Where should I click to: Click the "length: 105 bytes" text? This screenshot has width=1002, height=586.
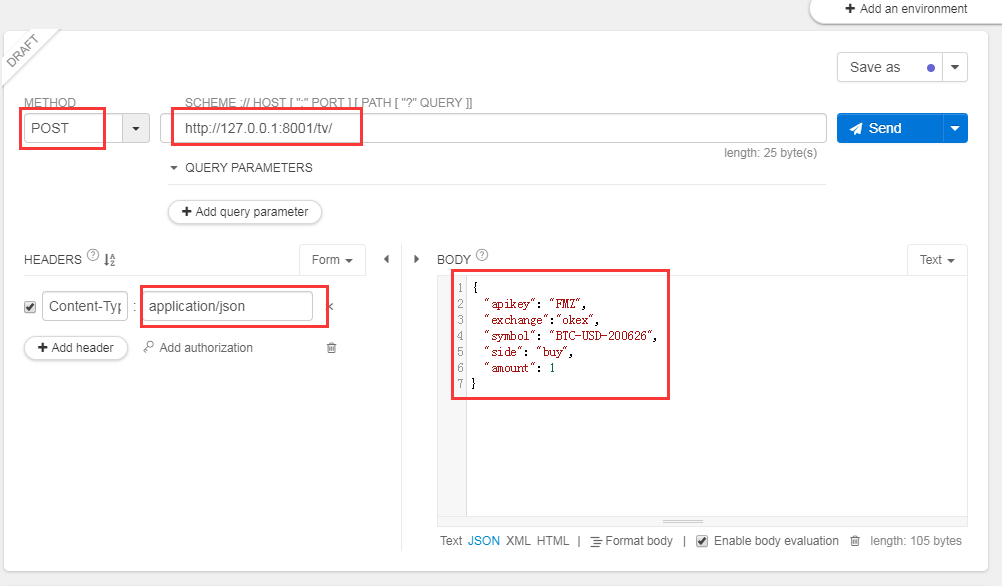pyautogui.click(x=916, y=541)
